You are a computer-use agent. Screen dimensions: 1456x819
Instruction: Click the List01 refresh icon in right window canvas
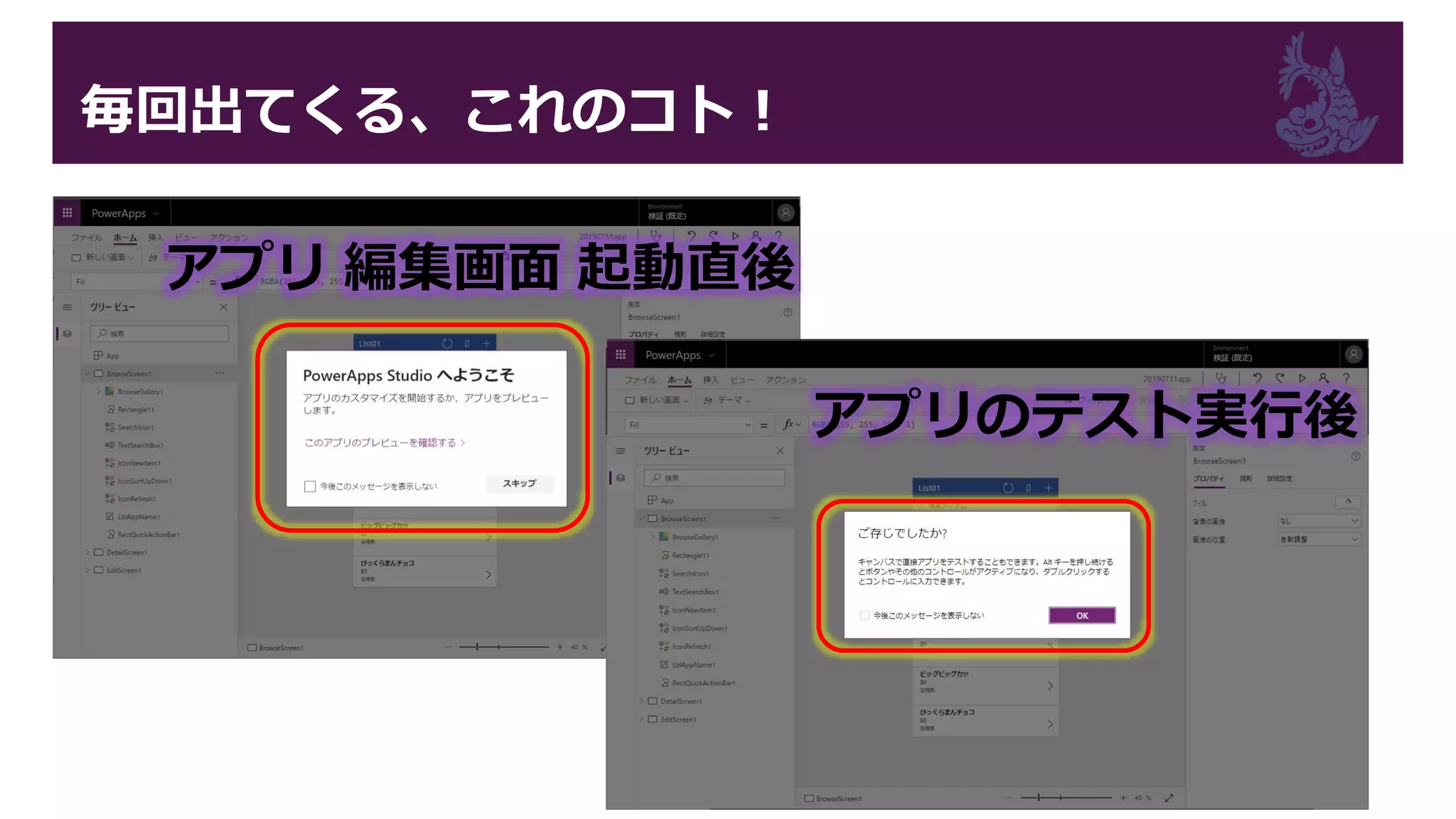1008,488
